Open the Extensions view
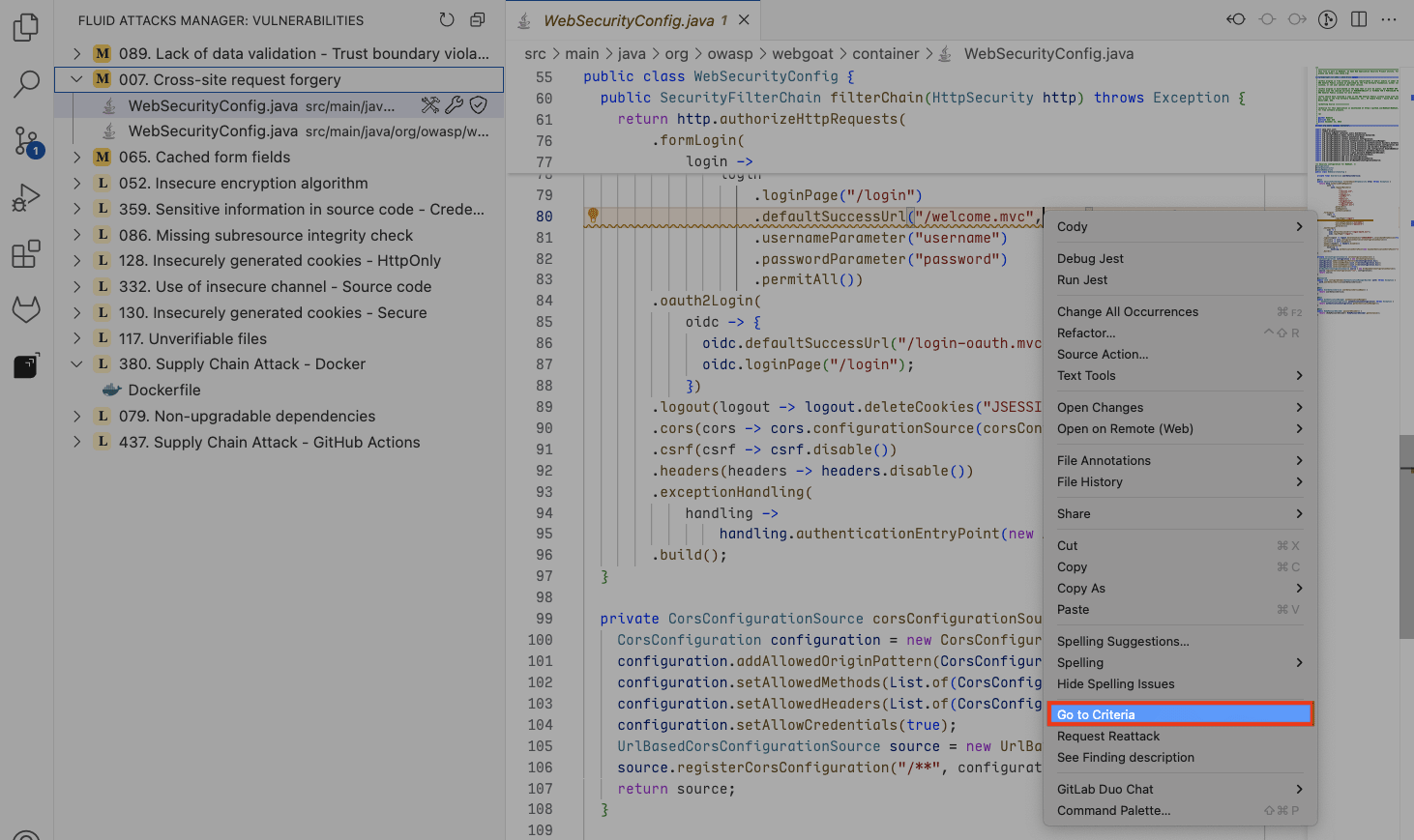 [26, 254]
